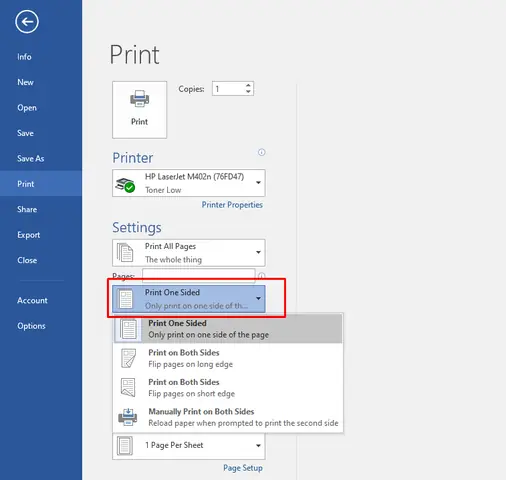Open the Export menu item in sidebar
Screen dimensions: 506x480
[29, 235]
